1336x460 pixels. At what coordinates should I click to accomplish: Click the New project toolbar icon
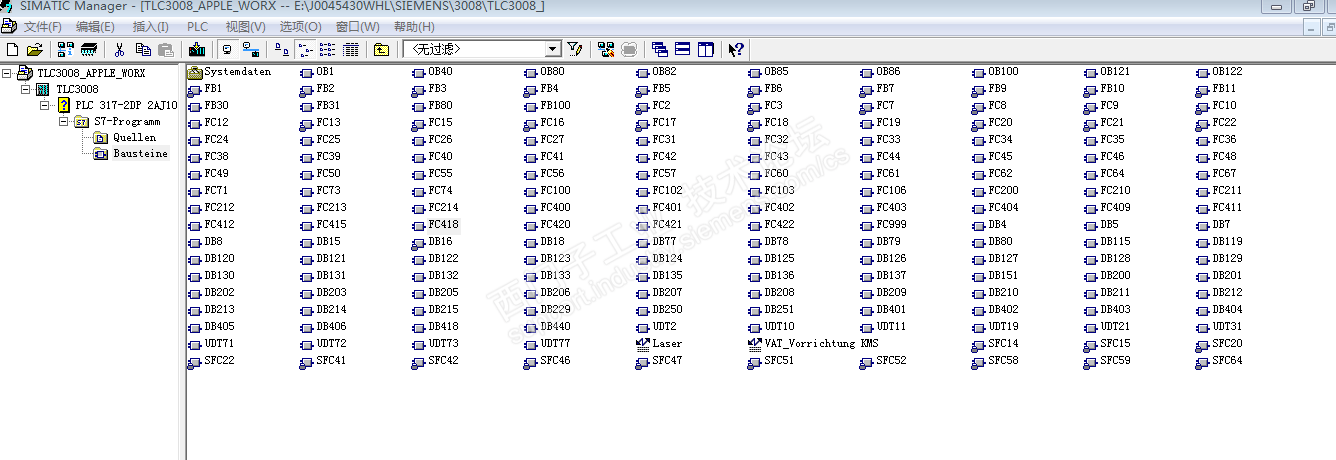[x=12, y=49]
